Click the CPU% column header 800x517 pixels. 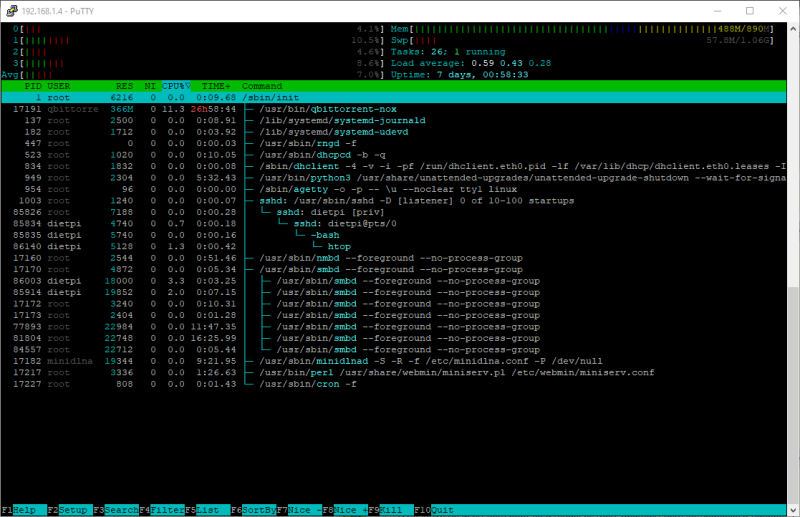click(x=177, y=86)
